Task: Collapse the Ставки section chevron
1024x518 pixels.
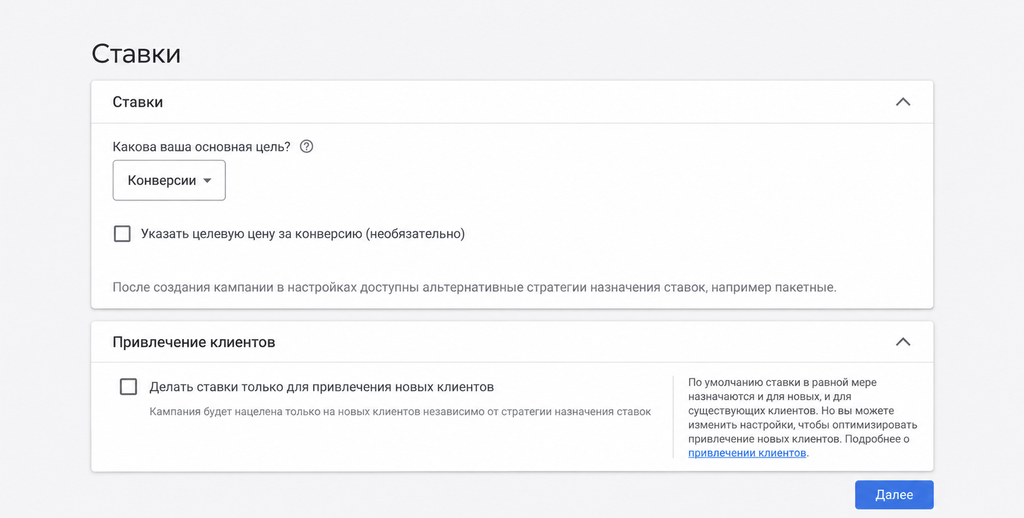Action: [x=903, y=102]
